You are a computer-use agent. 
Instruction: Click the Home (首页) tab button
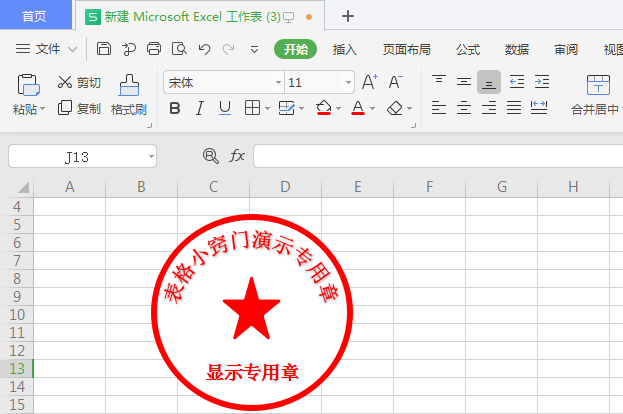(x=34, y=16)
